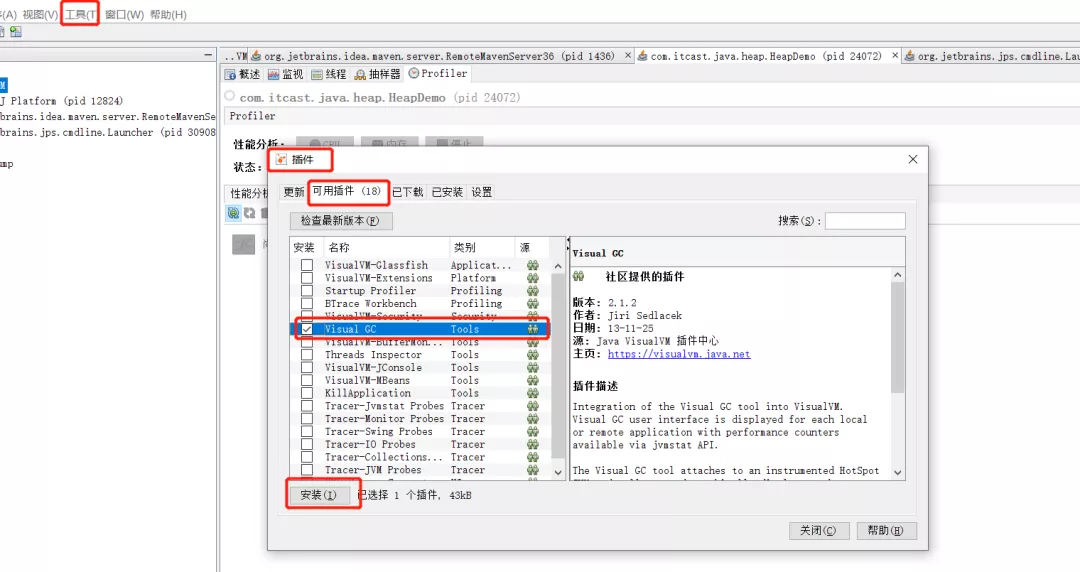Switch to the 更新 tab in plugins dialog

click(293, 192)
